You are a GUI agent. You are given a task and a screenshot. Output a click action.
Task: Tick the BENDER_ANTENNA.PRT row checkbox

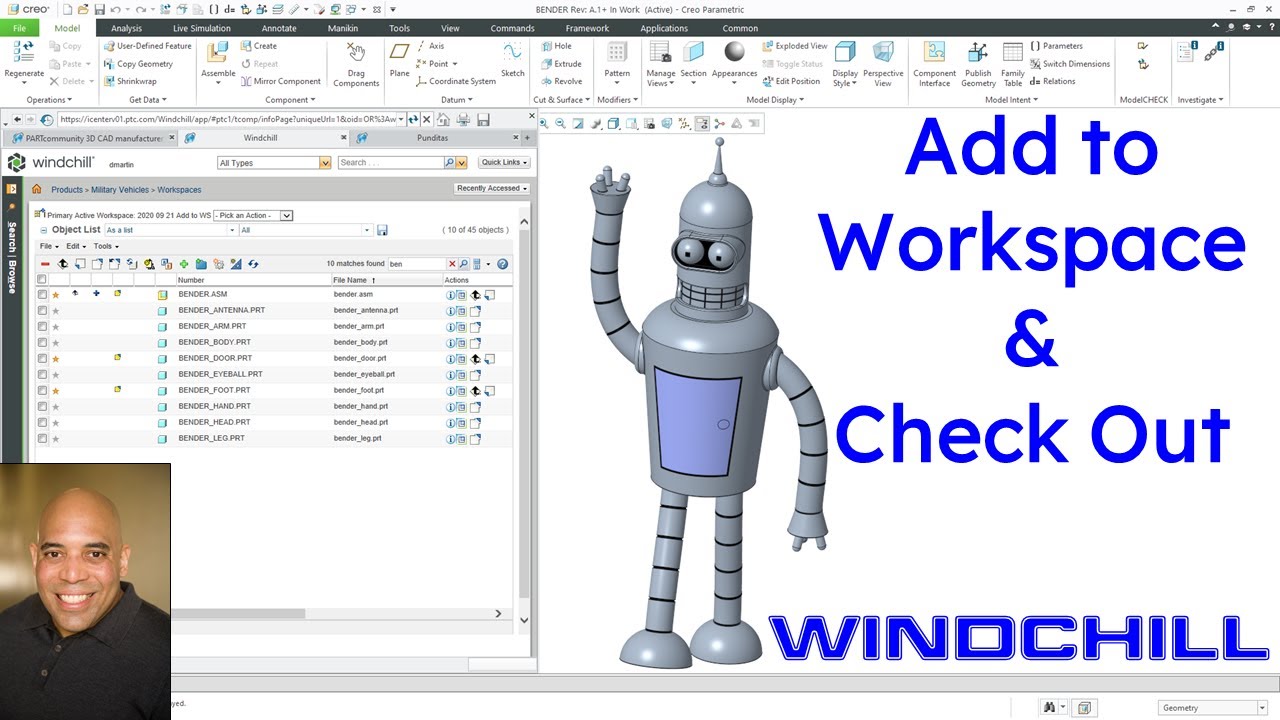click(x=42, y=311)
